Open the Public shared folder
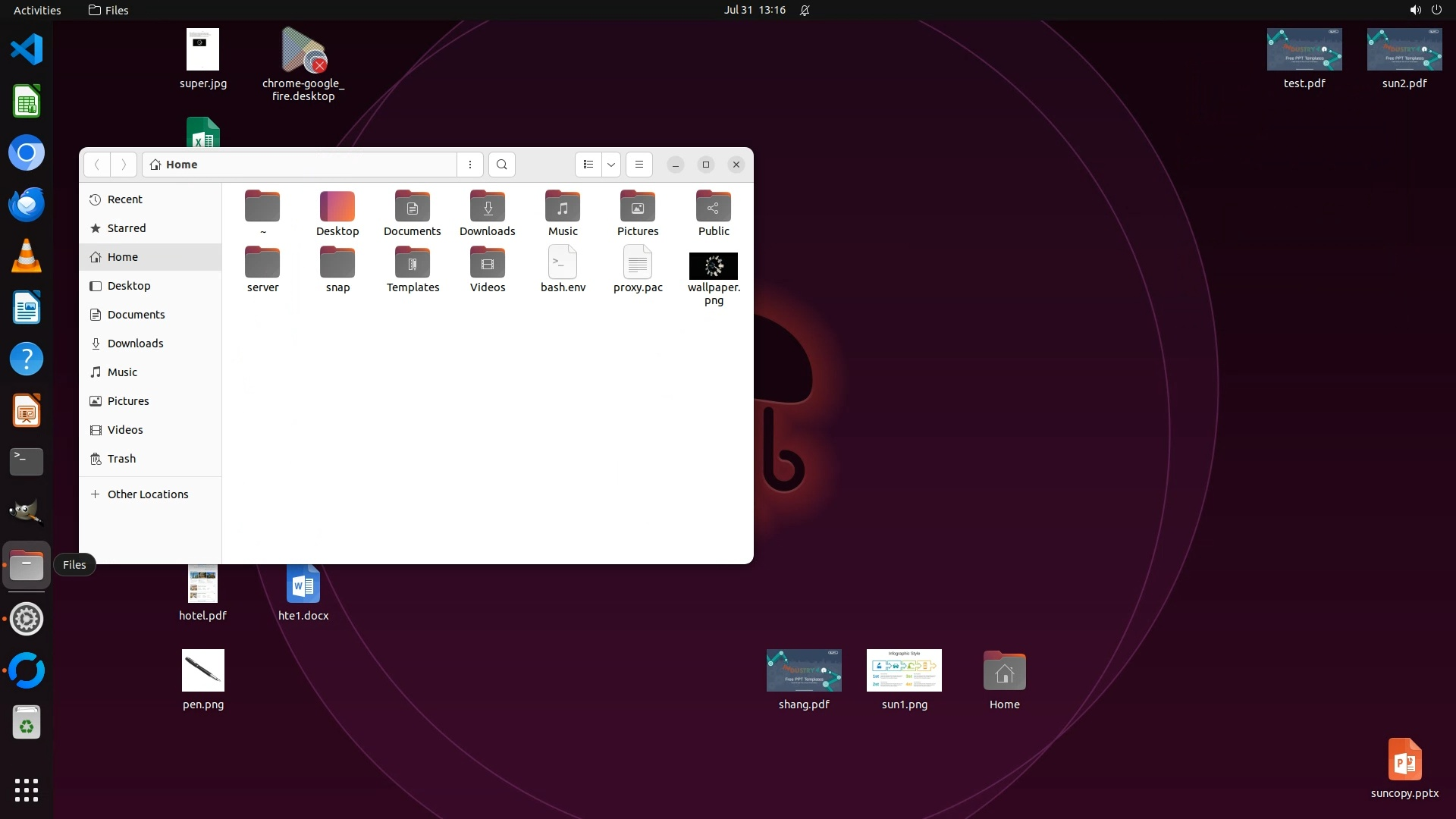 click(713, 207)
